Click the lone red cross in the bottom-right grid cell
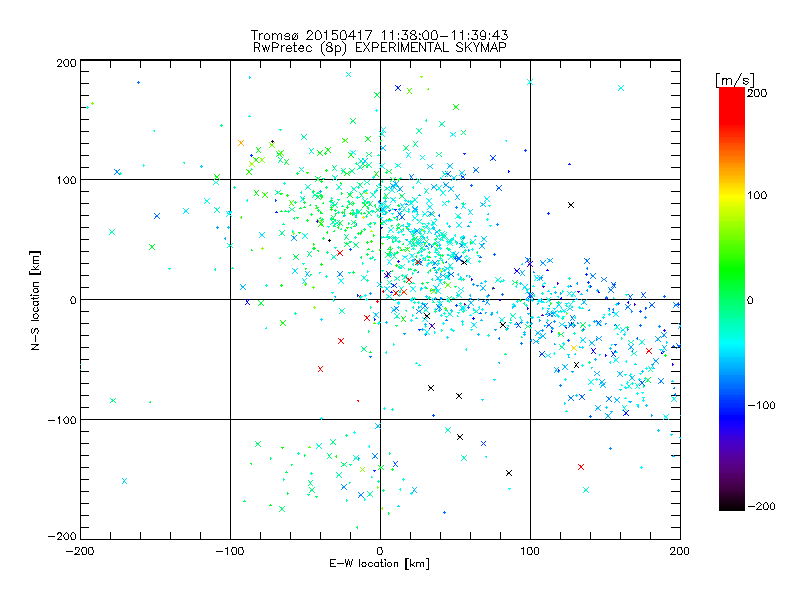The image size is (800, 600). pyautogui.click(x=581, y=467)
